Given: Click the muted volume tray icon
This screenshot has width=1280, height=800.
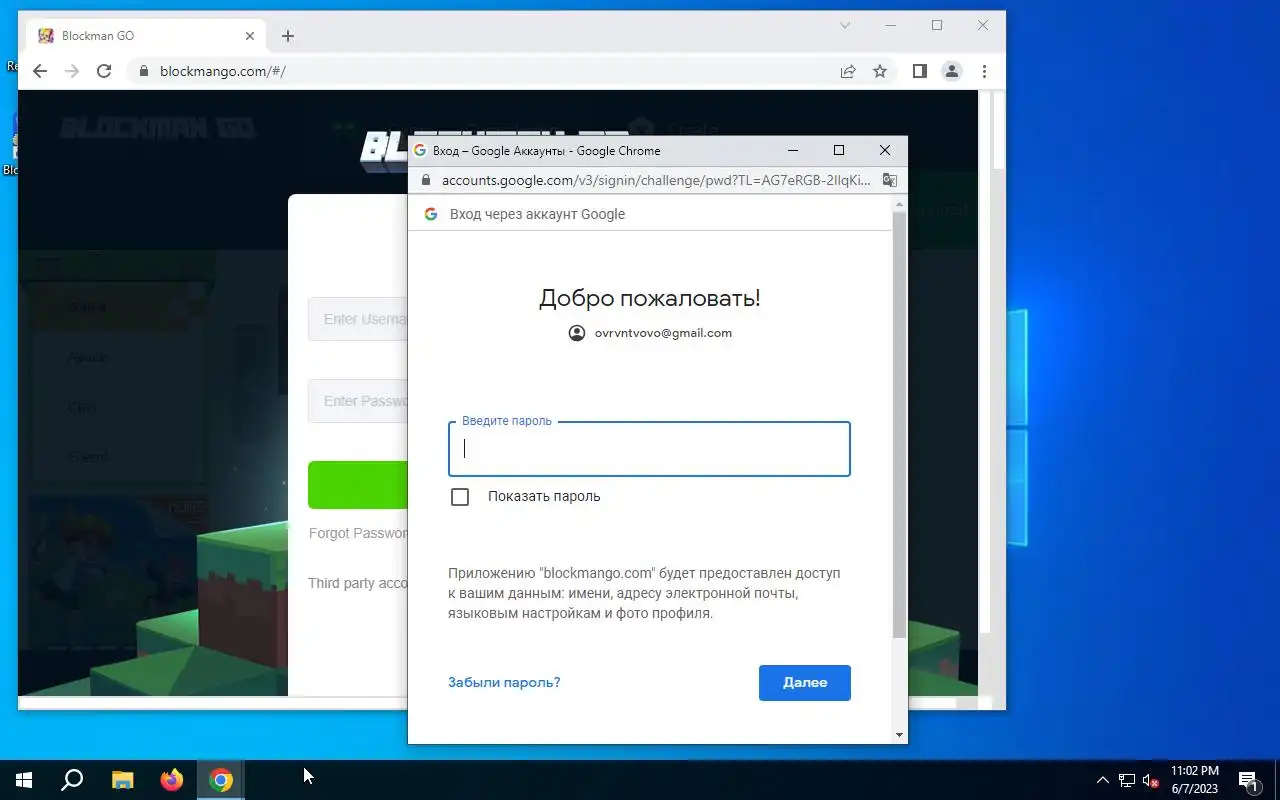Looking at the screenshot, I should [x=1151, y=780].
